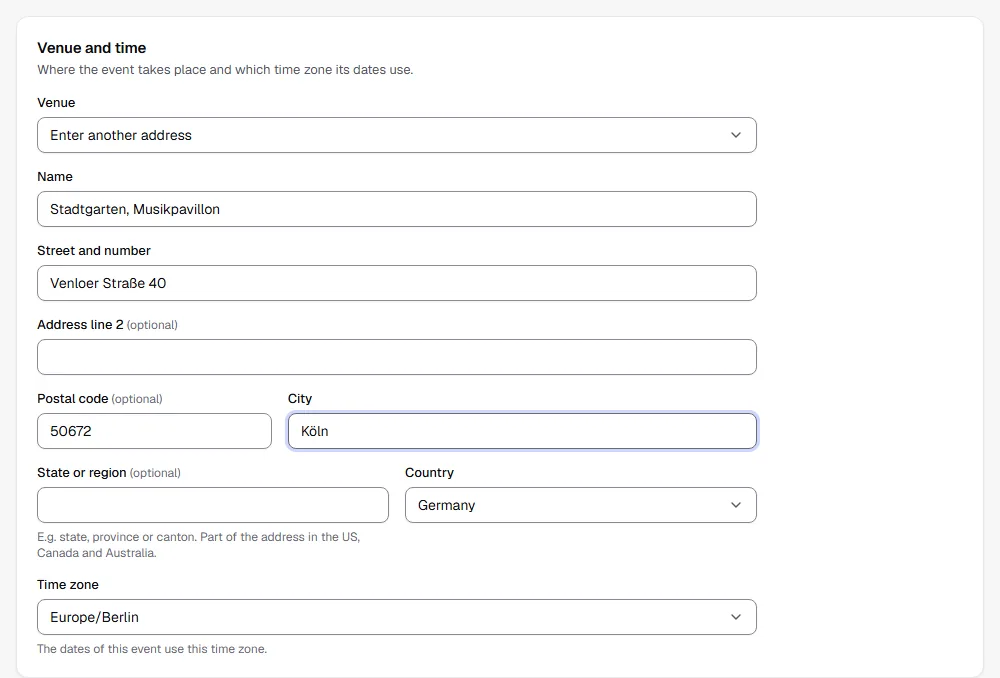Screen dimensions: 1000x678
Task: Open the Venue dropdown
Action: click(x=397, y=135)
